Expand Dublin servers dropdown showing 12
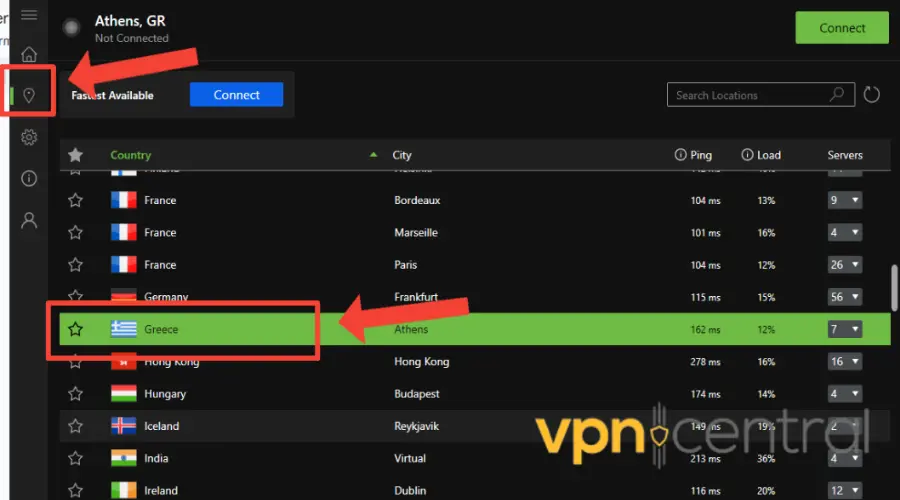Screen dimensions: 900x500 tap(844, 490)
